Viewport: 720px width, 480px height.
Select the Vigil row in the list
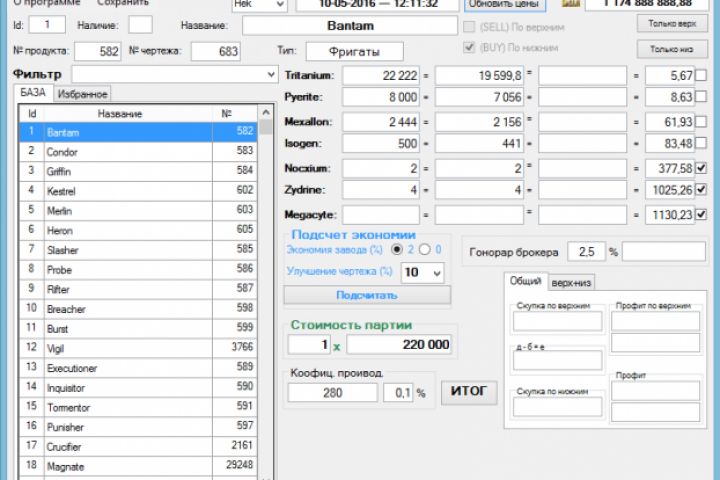tap(138, 348)
